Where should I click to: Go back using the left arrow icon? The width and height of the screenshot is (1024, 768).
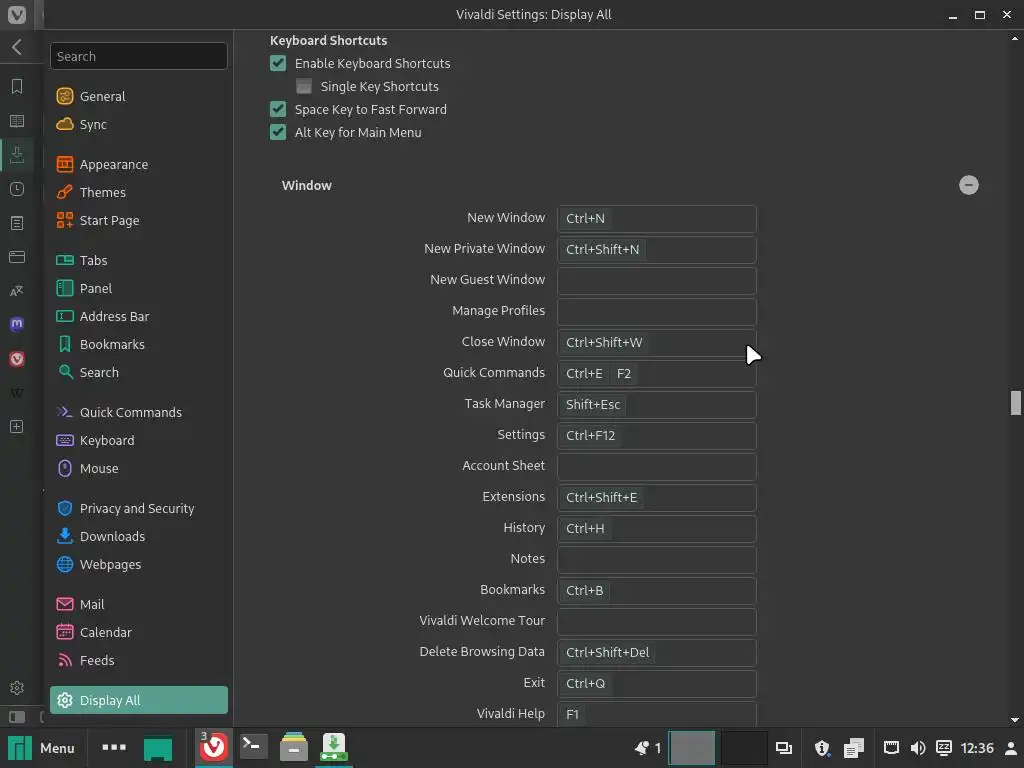(x=17, y=47)
